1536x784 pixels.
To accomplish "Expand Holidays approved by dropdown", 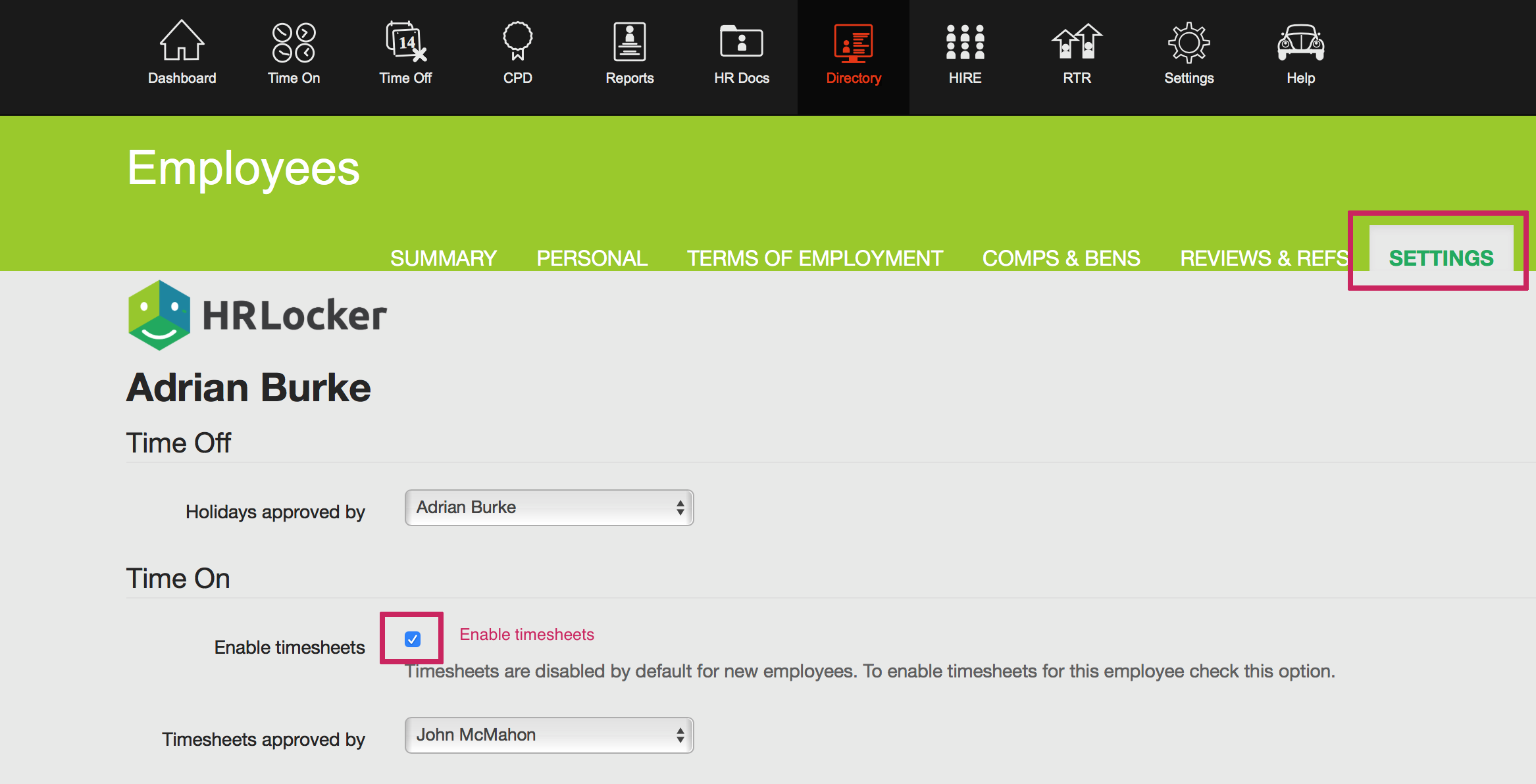I will [549, 508].
